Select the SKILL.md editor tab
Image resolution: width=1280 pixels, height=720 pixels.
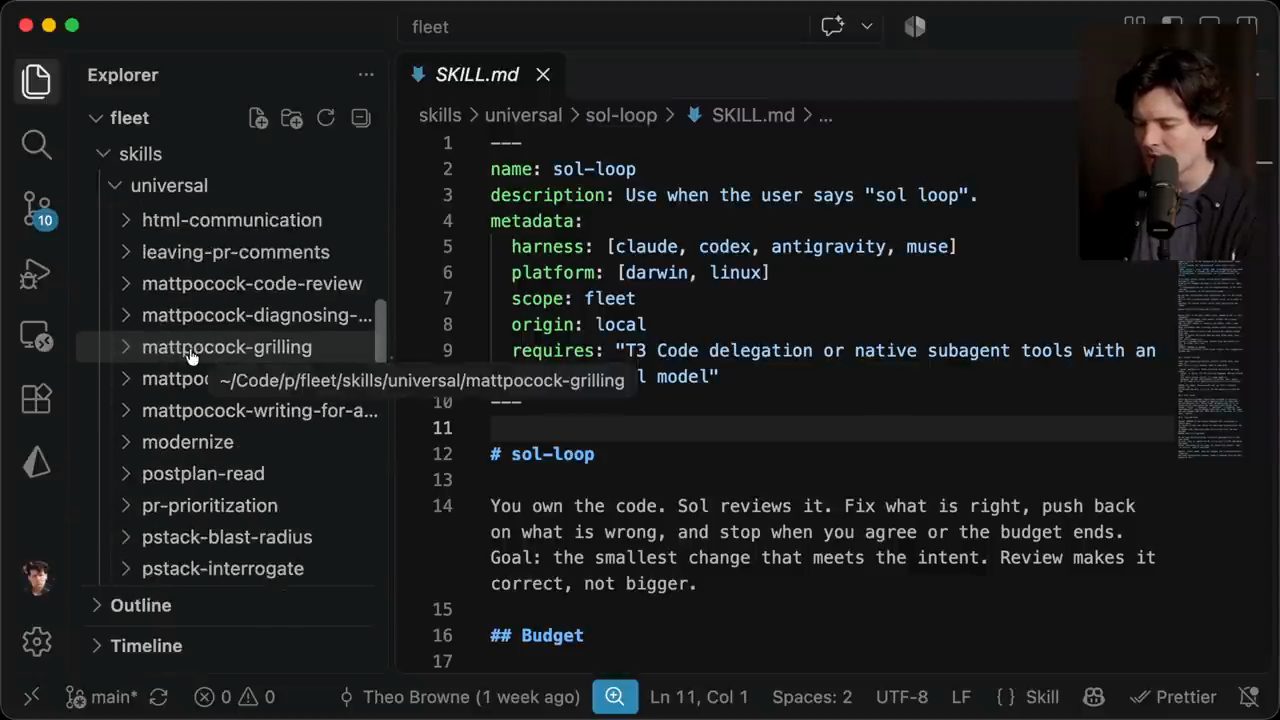[x=481, y=75]
